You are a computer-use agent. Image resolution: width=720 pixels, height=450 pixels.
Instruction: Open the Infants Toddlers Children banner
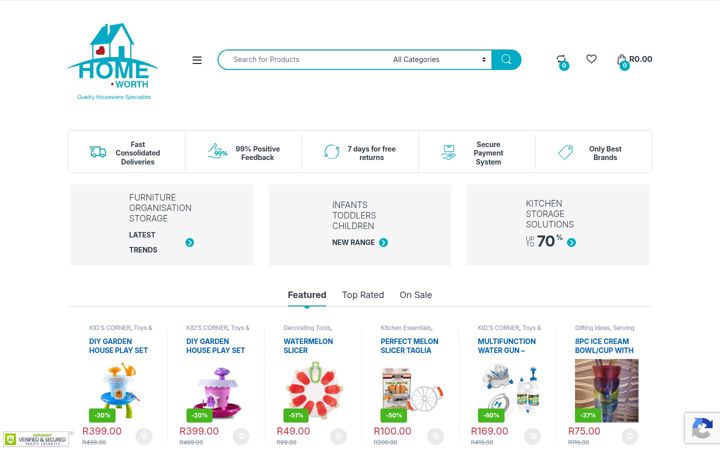click(x=360, y=225)
